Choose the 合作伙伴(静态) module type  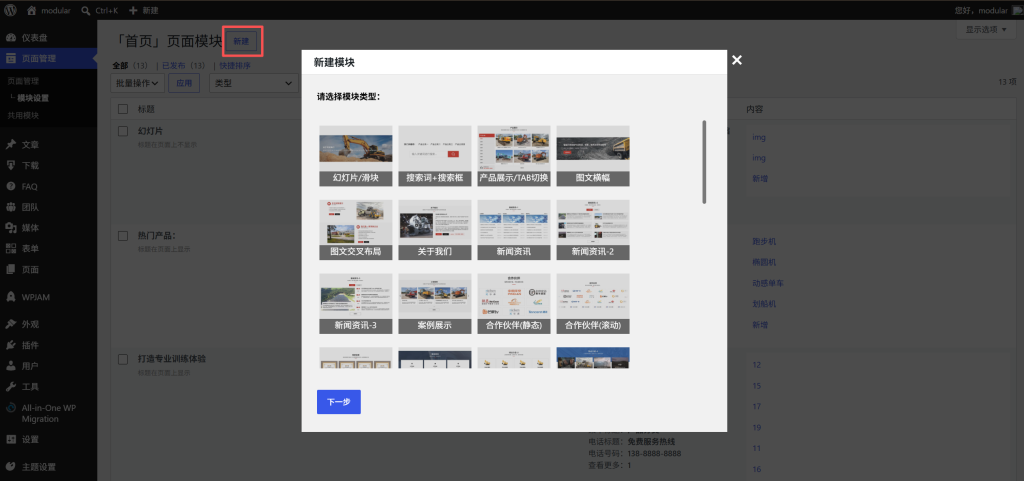(514, 303)
